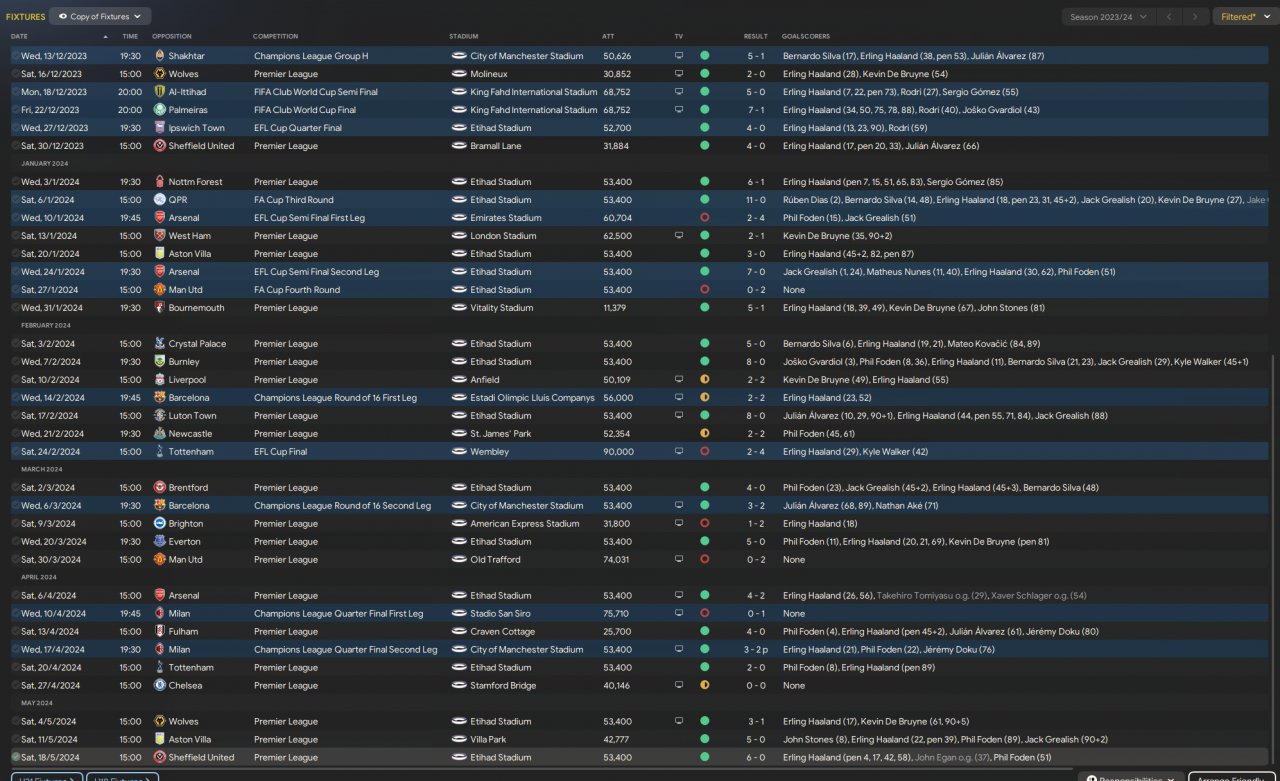Screen dimensions: 1280x781
Task: Open the Emirates Stadium link
Action: [x=505, y=218]
